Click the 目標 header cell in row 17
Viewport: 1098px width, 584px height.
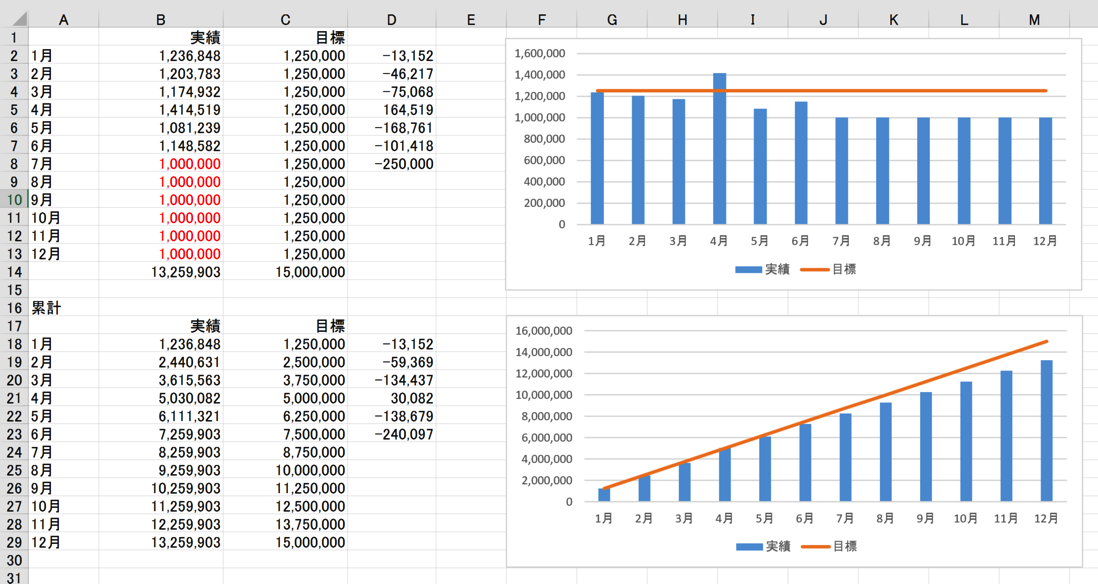pyautogui.click(x=285, y=326)
